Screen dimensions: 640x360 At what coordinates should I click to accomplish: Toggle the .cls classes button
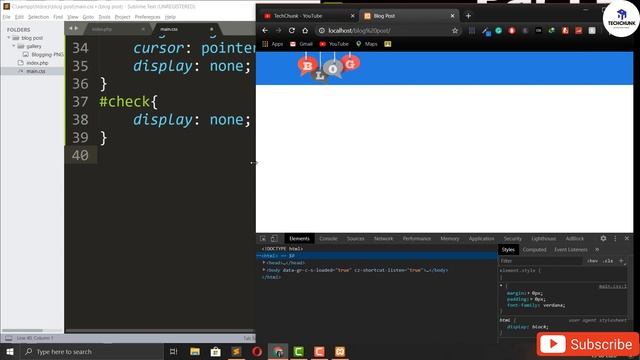[x=608, y=261]
